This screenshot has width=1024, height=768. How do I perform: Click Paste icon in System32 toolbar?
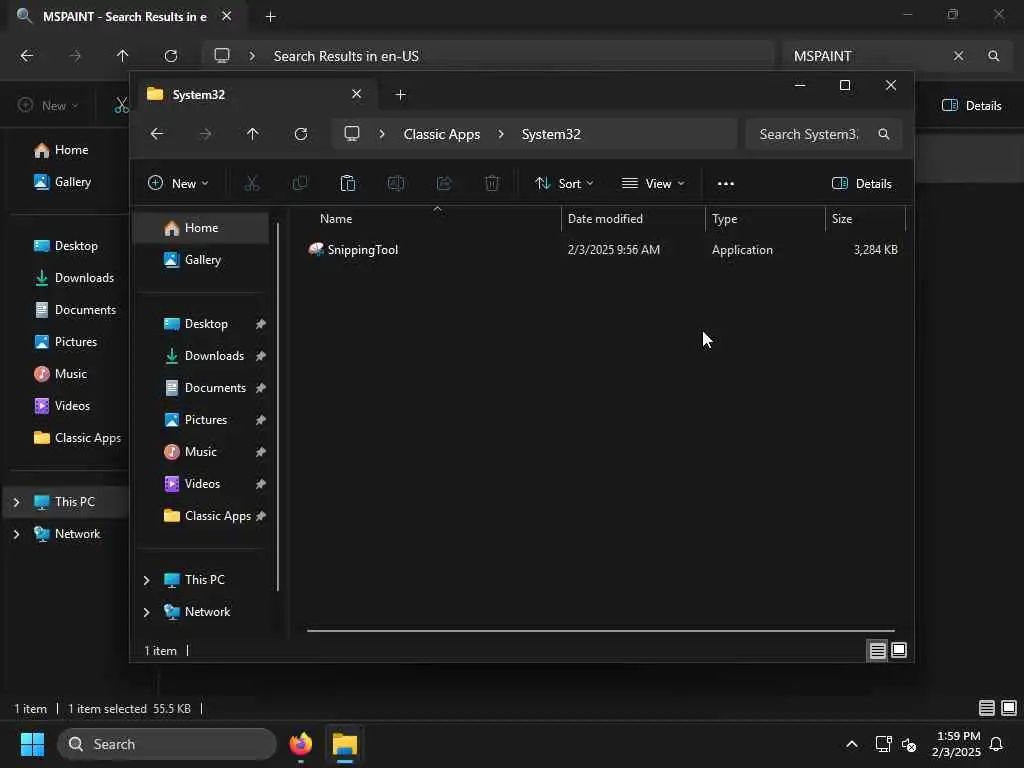347,184
